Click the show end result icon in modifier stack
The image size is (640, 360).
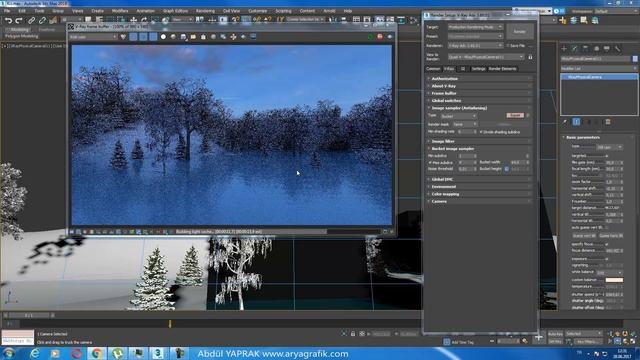576,122
